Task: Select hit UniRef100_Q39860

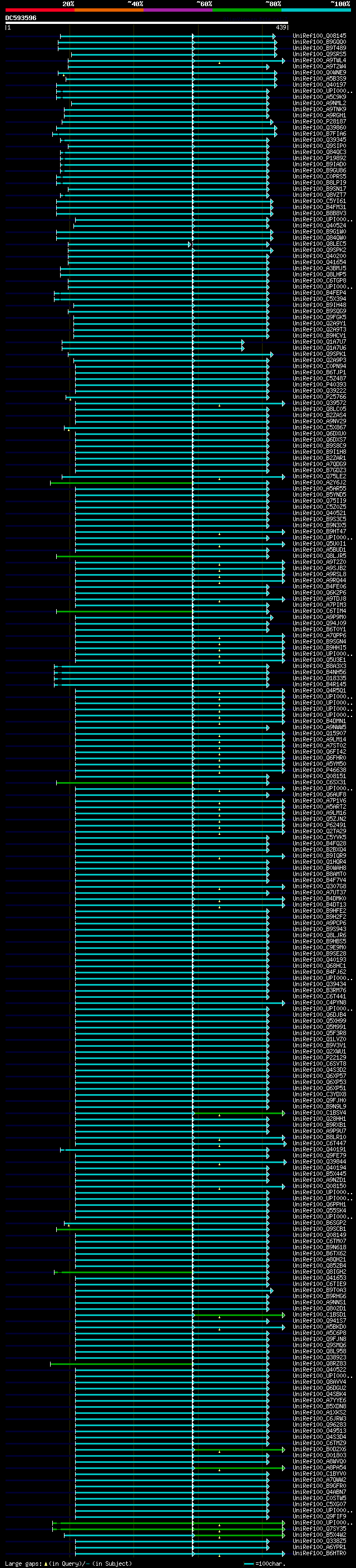Action: 319,128
